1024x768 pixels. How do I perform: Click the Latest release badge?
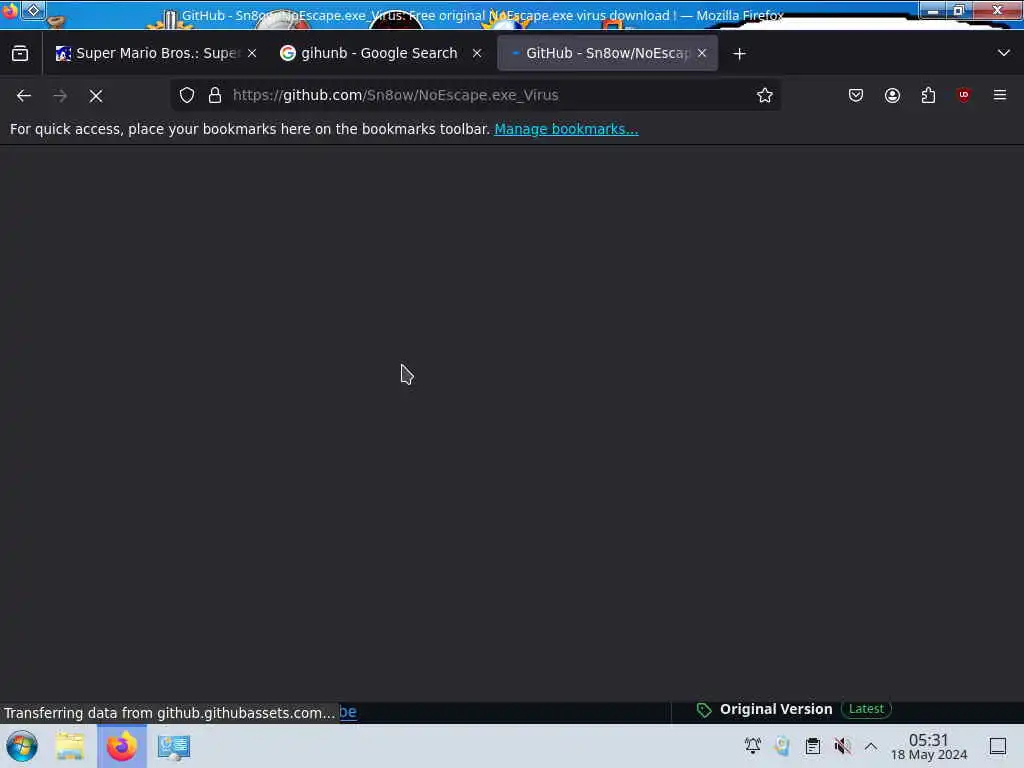tap(866, 709)
